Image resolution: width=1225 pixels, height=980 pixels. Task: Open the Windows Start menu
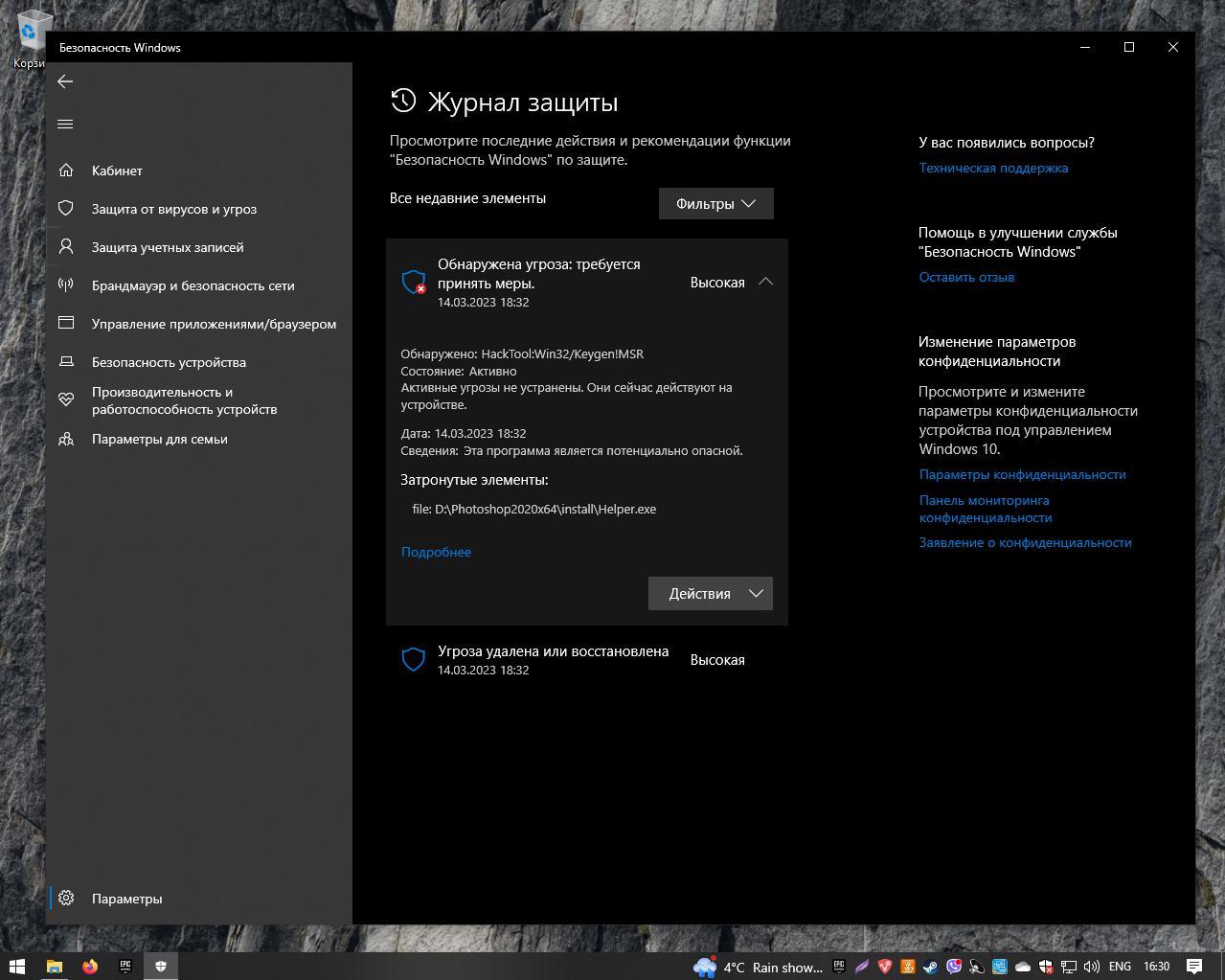point(16,966)
